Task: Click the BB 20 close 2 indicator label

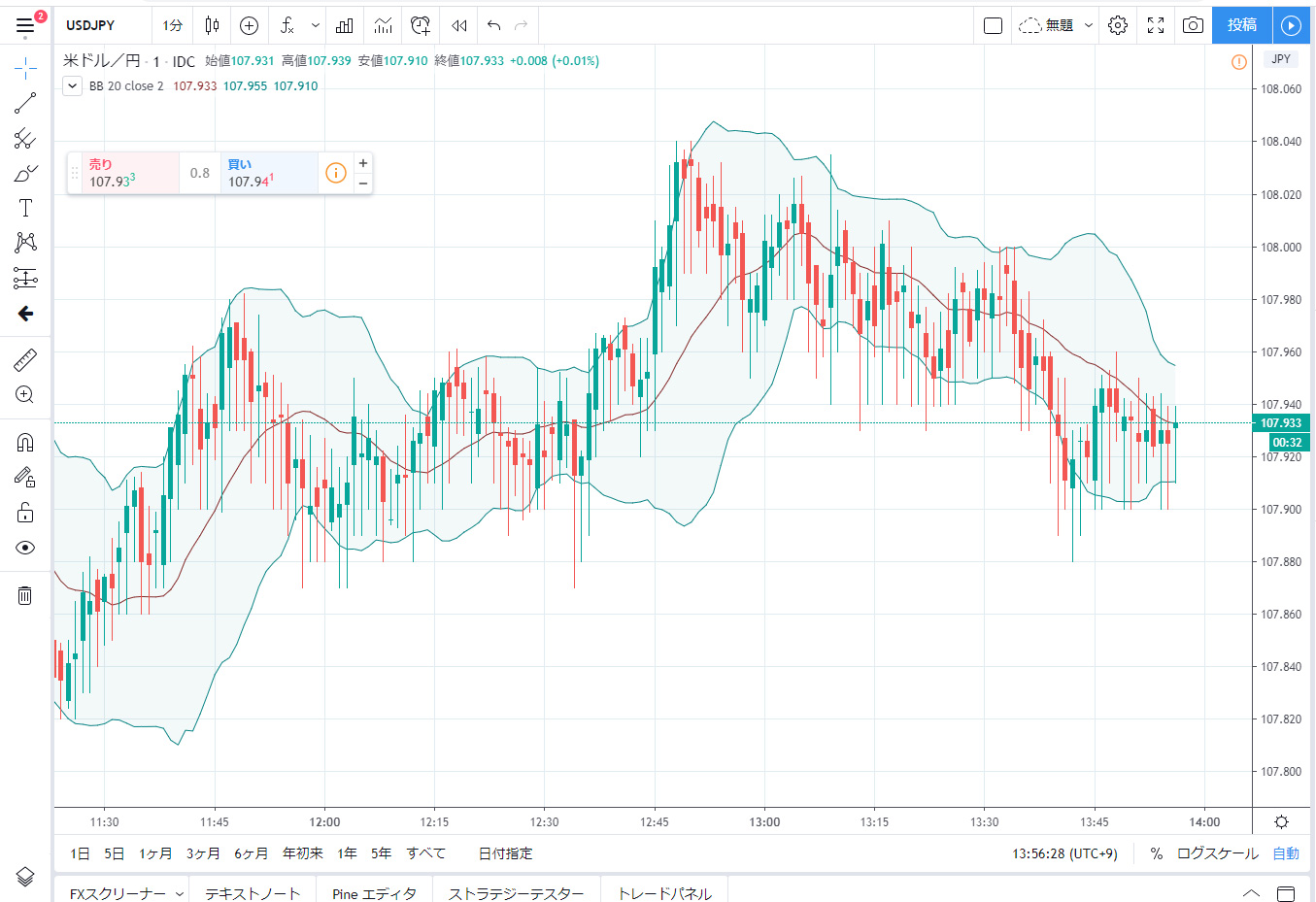Action: 126,85
